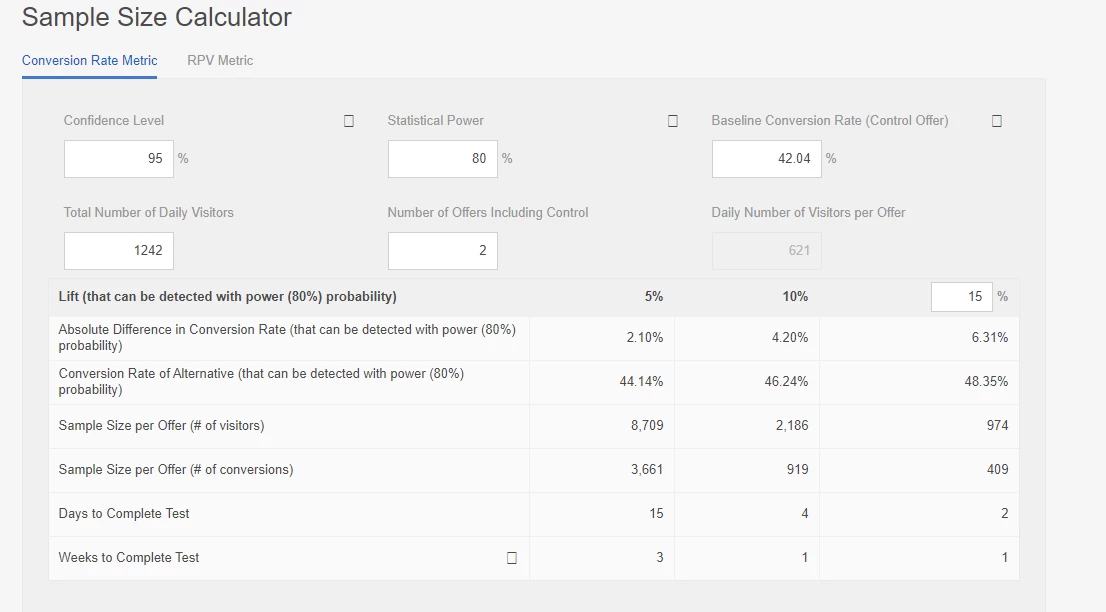Image resolution: width=1106 pixels, height=612 pixels.
Task: Click the custom lift percentage input field
Action: pyautogui.click(x=961, y=297)
